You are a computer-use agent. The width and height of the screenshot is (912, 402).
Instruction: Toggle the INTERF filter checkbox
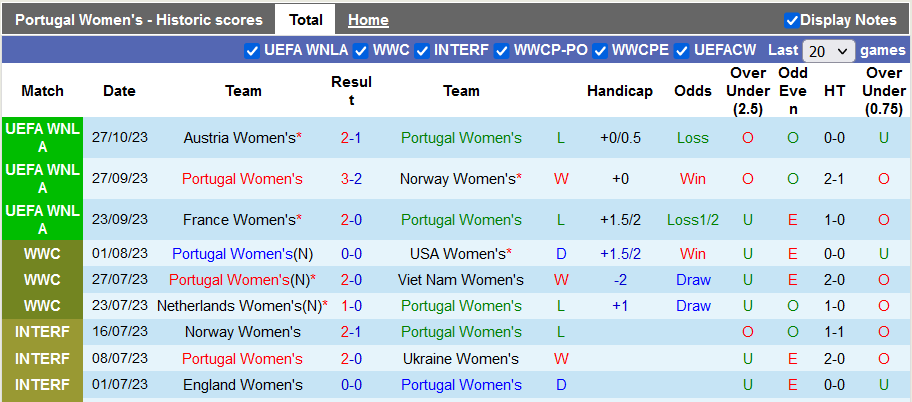click(422, 50)
